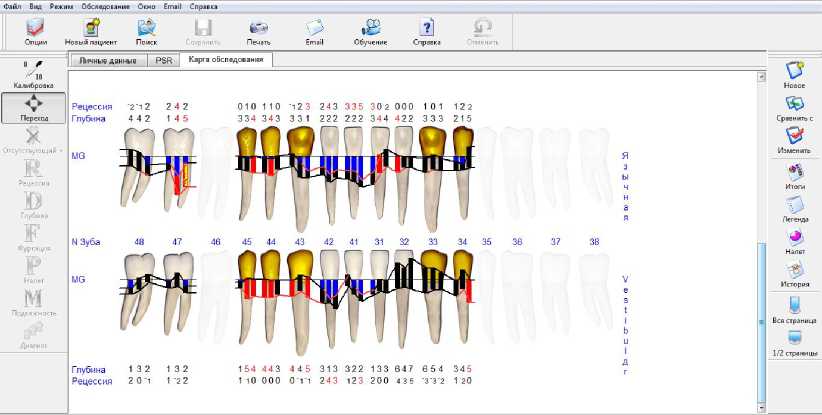Open the Email menu

tap(172, 7)
